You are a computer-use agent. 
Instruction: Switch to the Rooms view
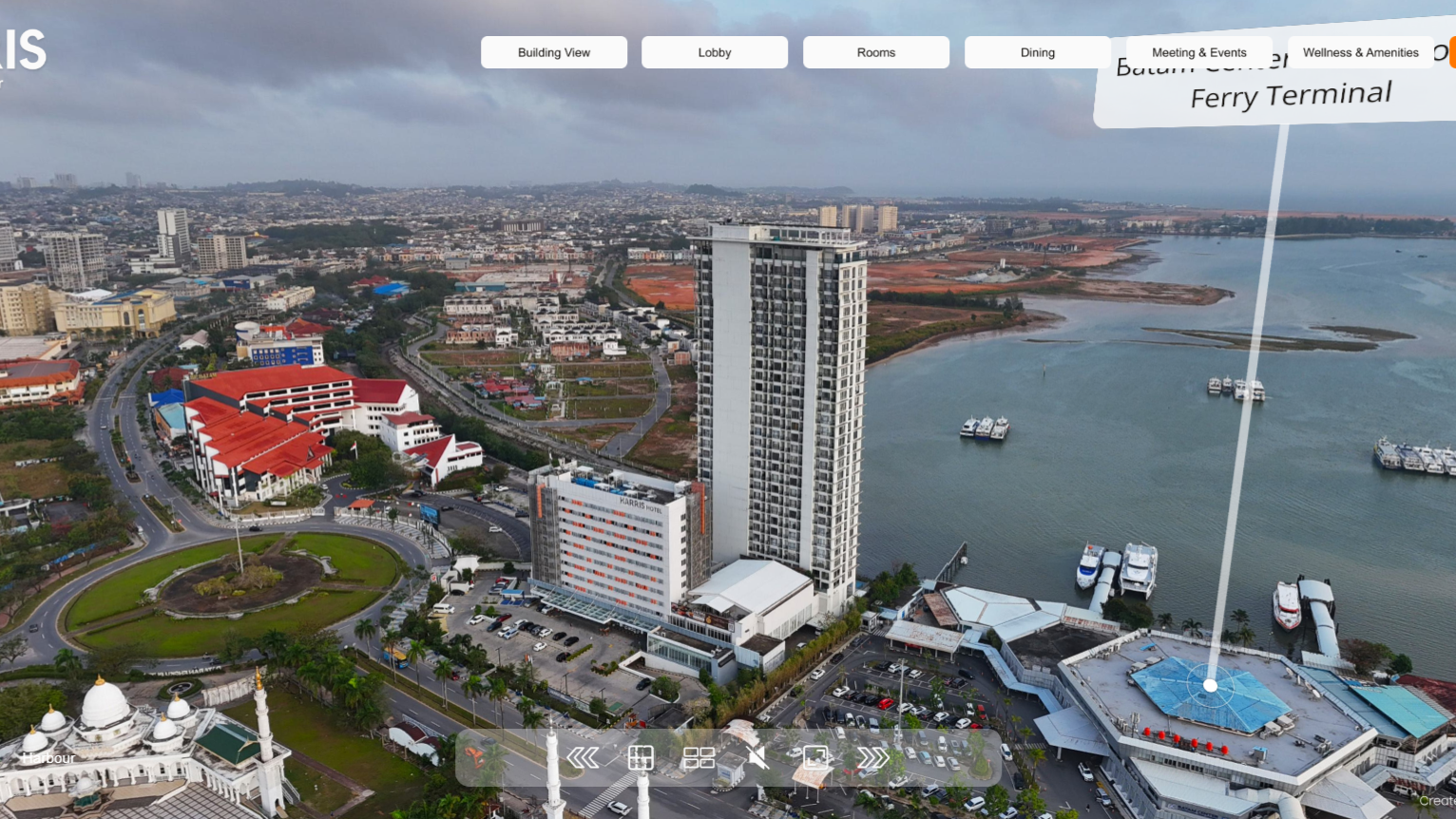875,52
